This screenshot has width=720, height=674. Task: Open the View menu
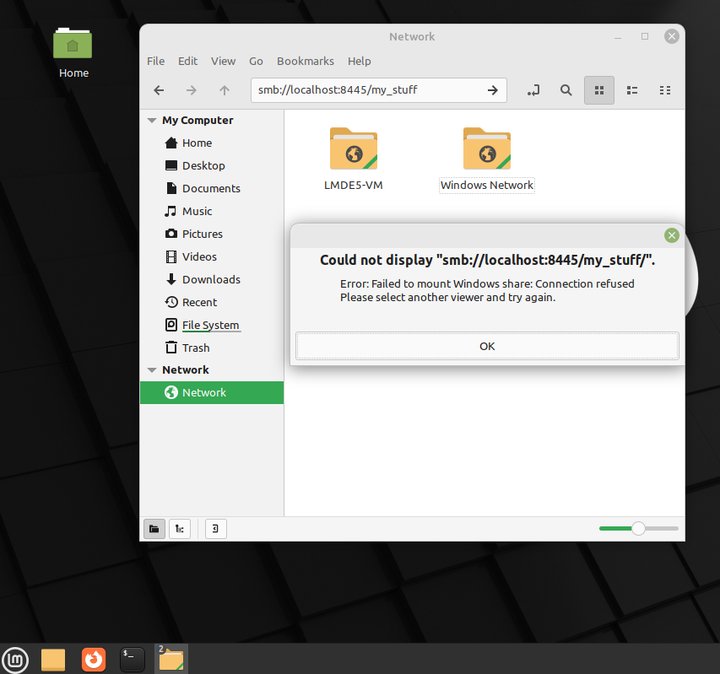[x=223, y=61]
